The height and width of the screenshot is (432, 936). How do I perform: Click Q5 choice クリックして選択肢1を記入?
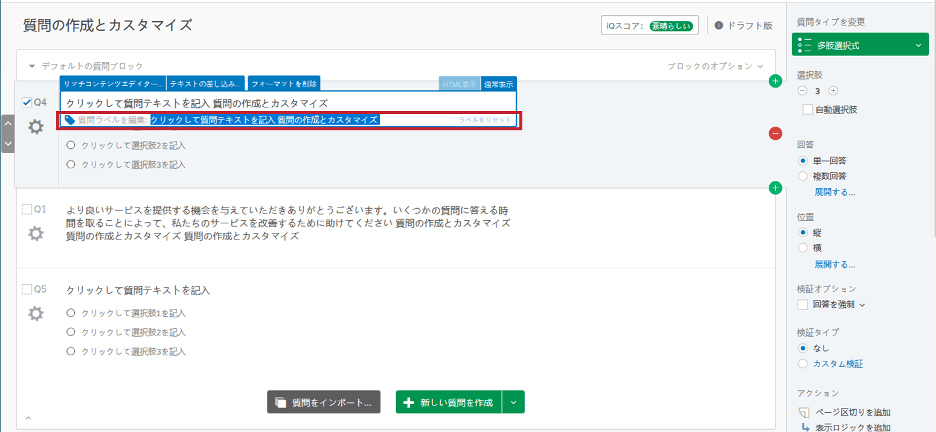click(x=134, y=313)
